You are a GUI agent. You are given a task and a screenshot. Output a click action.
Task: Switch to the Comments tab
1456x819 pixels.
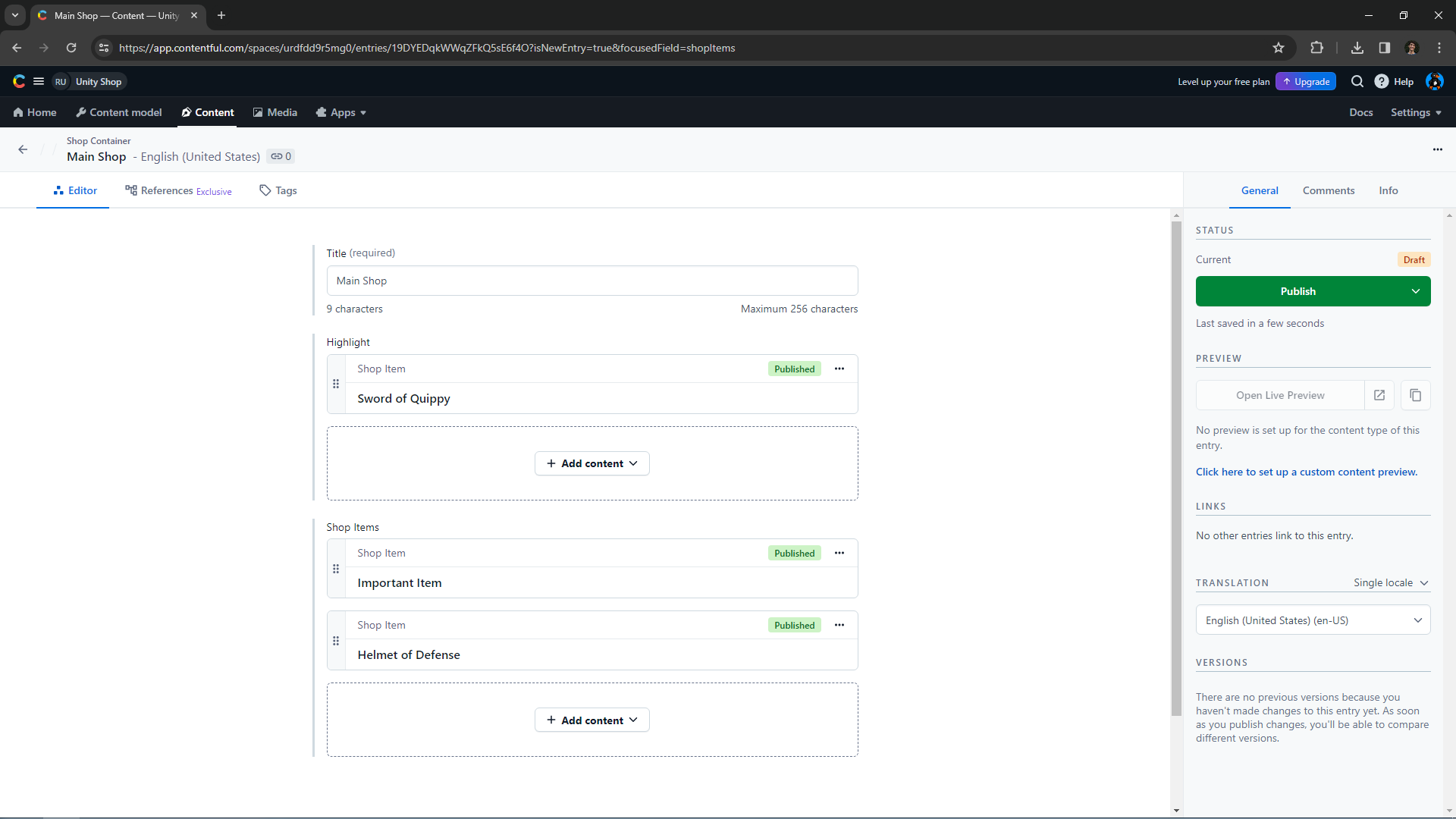coord(1328,190)
